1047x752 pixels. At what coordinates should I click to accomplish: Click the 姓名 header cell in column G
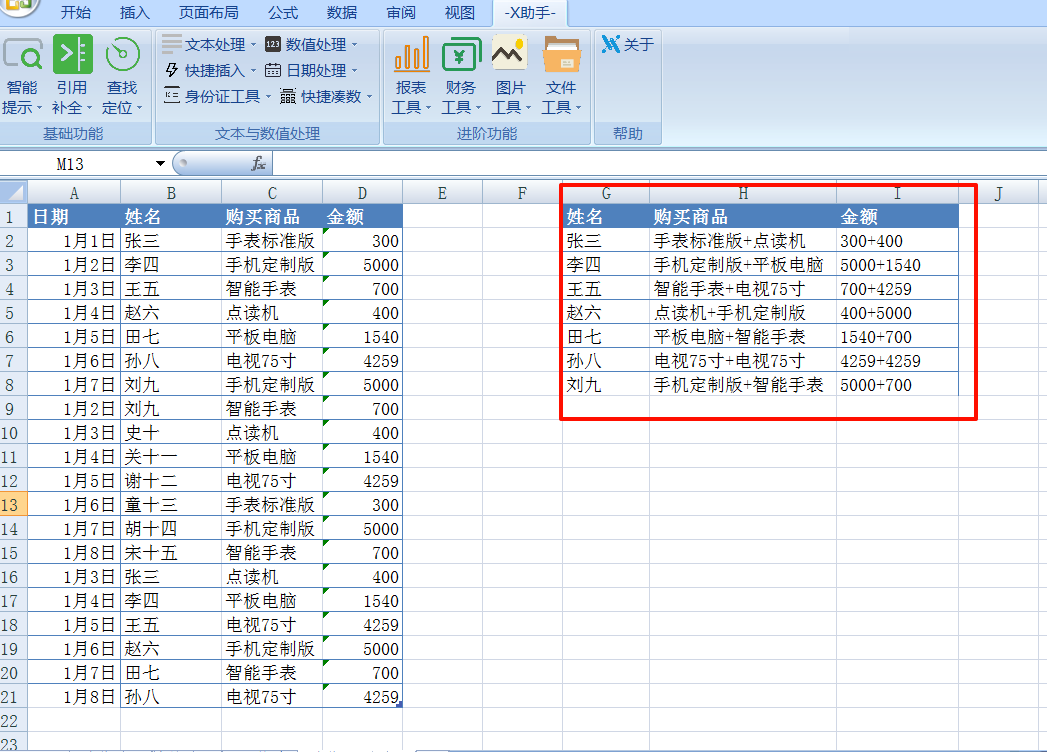click(606, 216)
